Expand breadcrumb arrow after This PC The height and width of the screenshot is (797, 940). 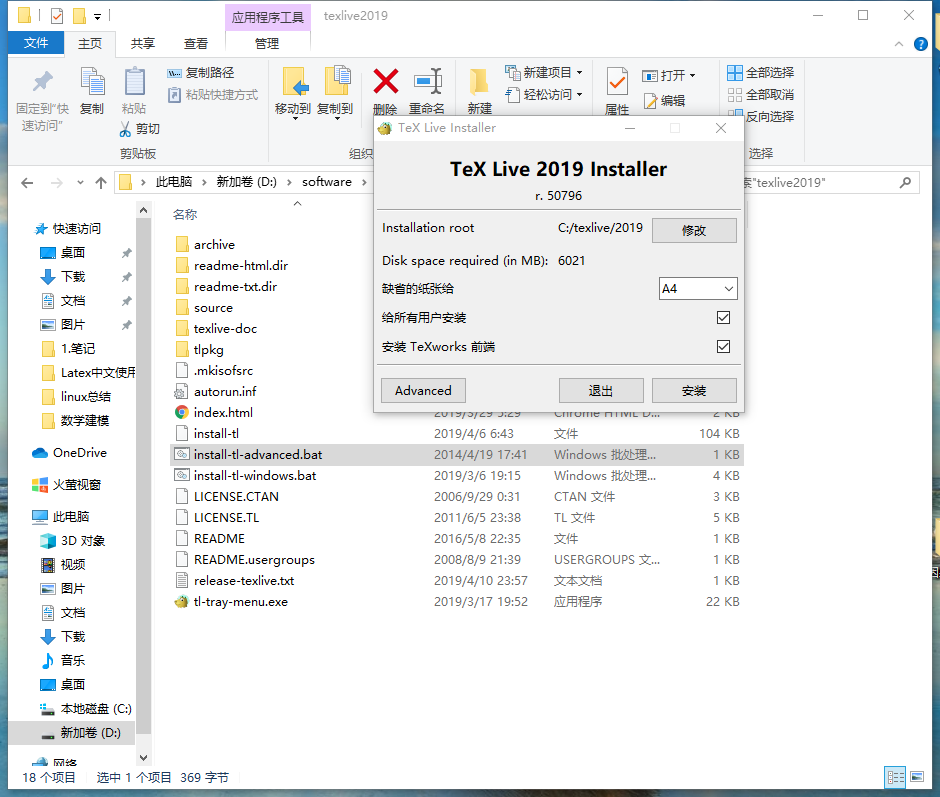click(x=204, y=182)
